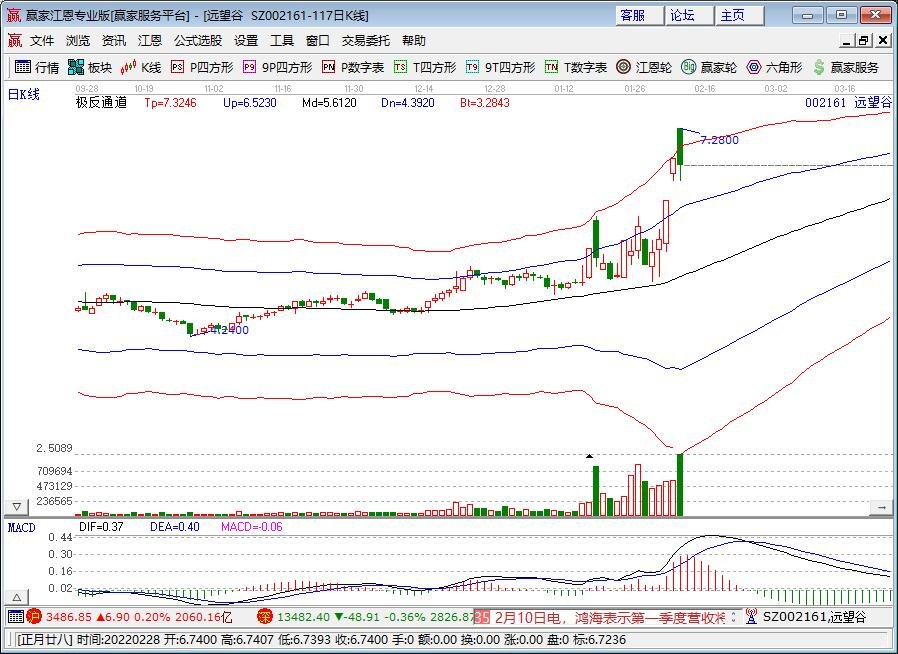Image resolution: width=898 pixels, height=654 pixels.
Task: Click the tallest green volume bar
Action: pos(680,485)
